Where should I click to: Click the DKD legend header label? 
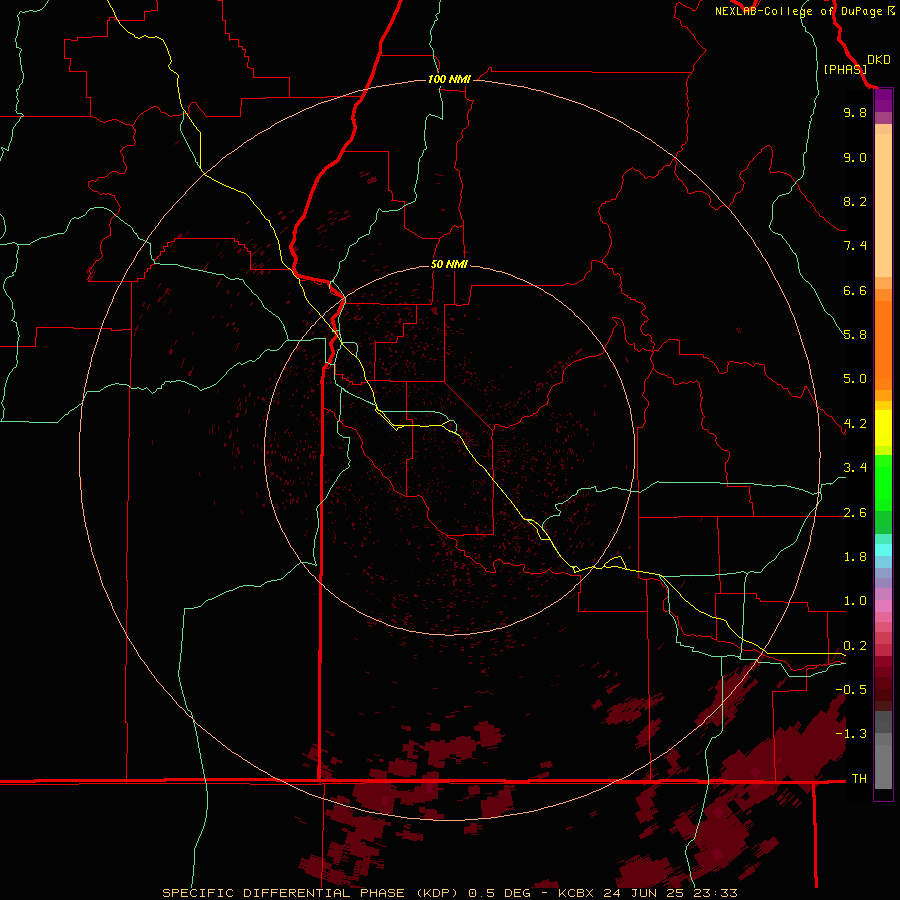[x=879, y=59]
